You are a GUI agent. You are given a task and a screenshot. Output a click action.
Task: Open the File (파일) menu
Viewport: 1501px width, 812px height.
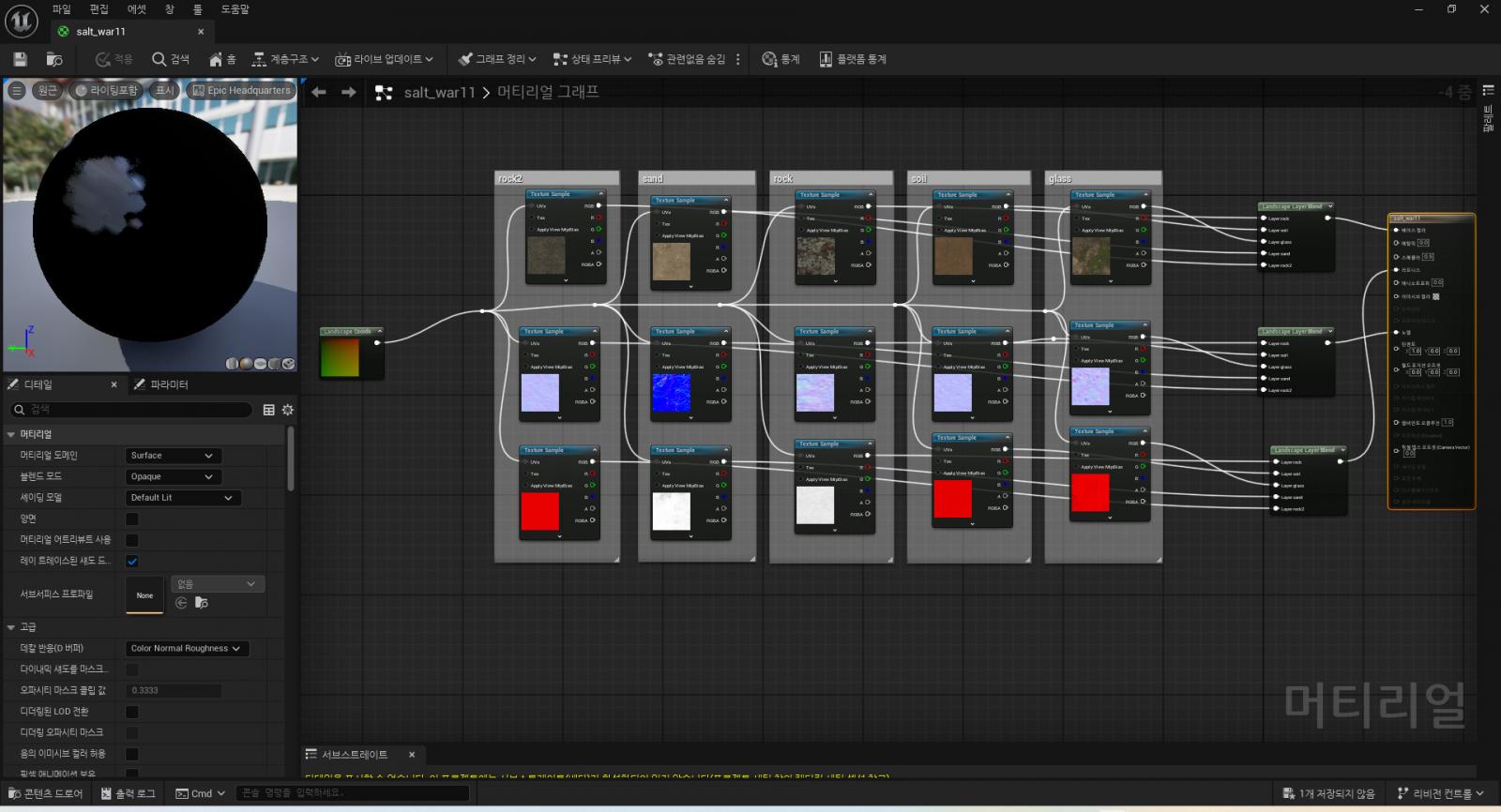coord(61,9)
